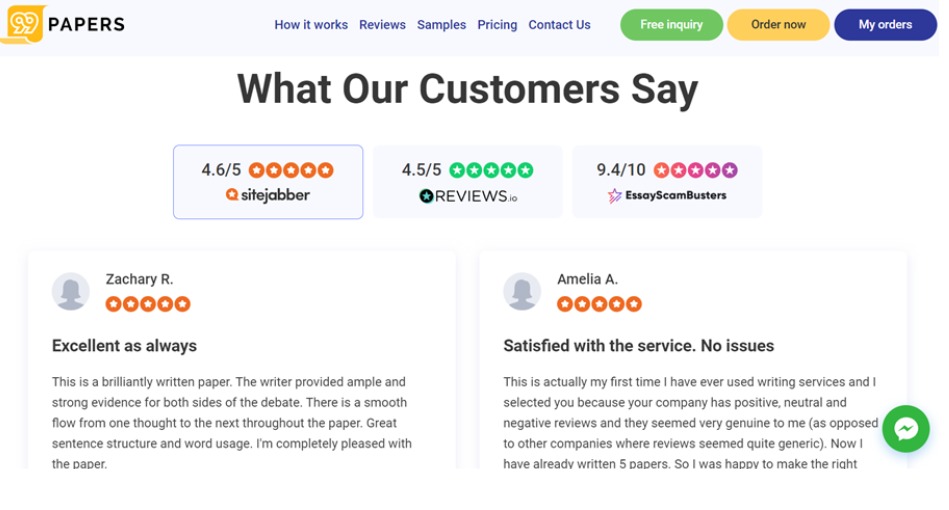The width and height of the screenshot is (949, 510).
Task: Switch to the 9.4/10 EssayScamBusters tab
Action: tap(668, 181)
